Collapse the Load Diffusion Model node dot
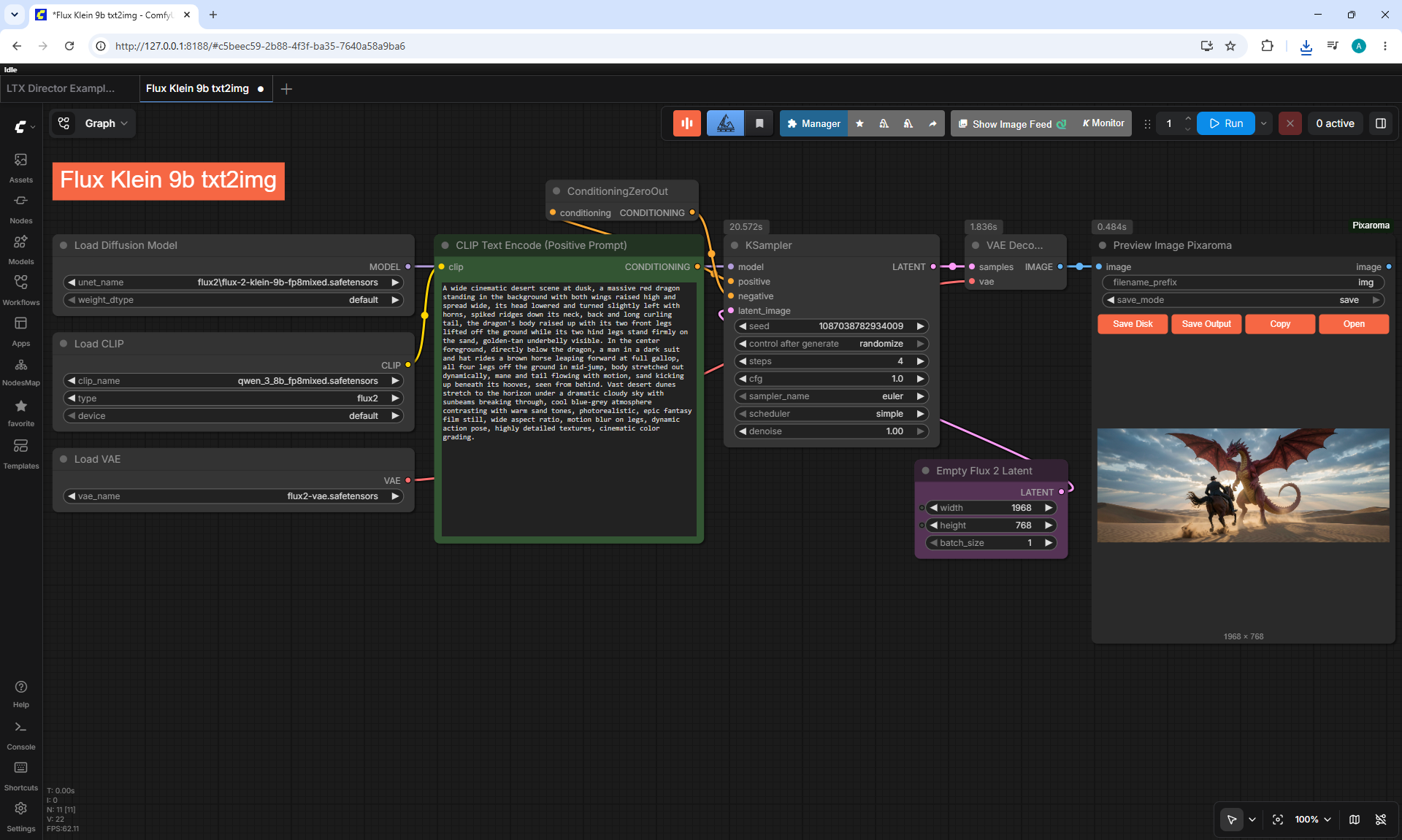The height and width of the screenshot is (840, 1402). 64,245
